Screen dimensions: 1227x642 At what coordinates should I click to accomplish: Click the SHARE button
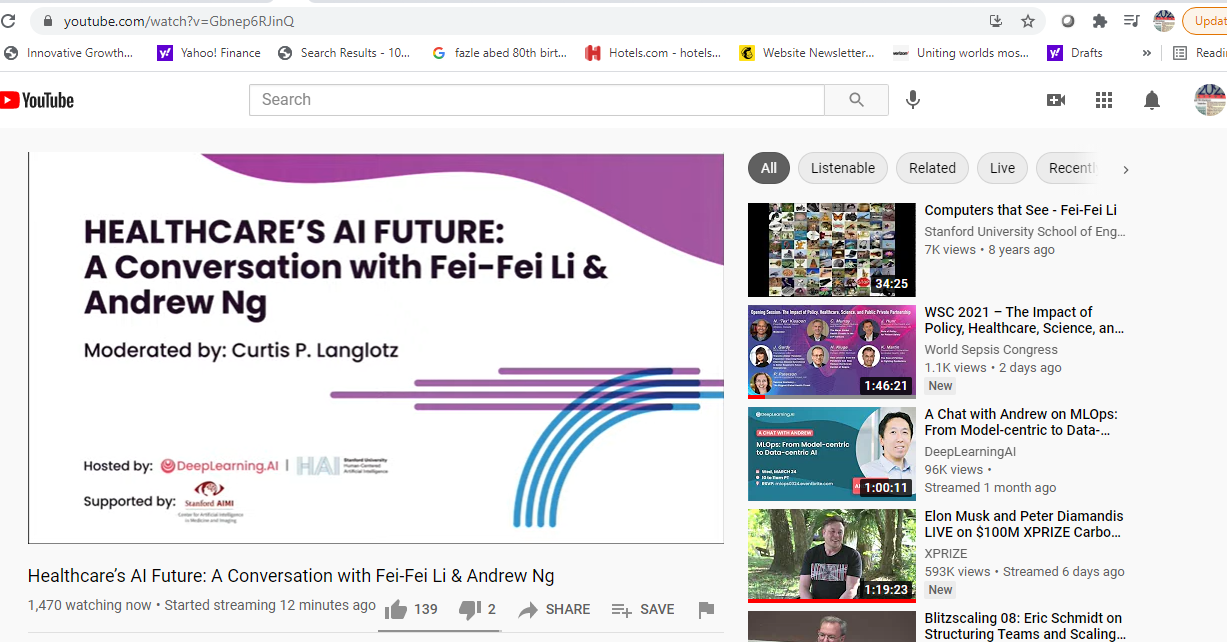click(x=554, y=609)
